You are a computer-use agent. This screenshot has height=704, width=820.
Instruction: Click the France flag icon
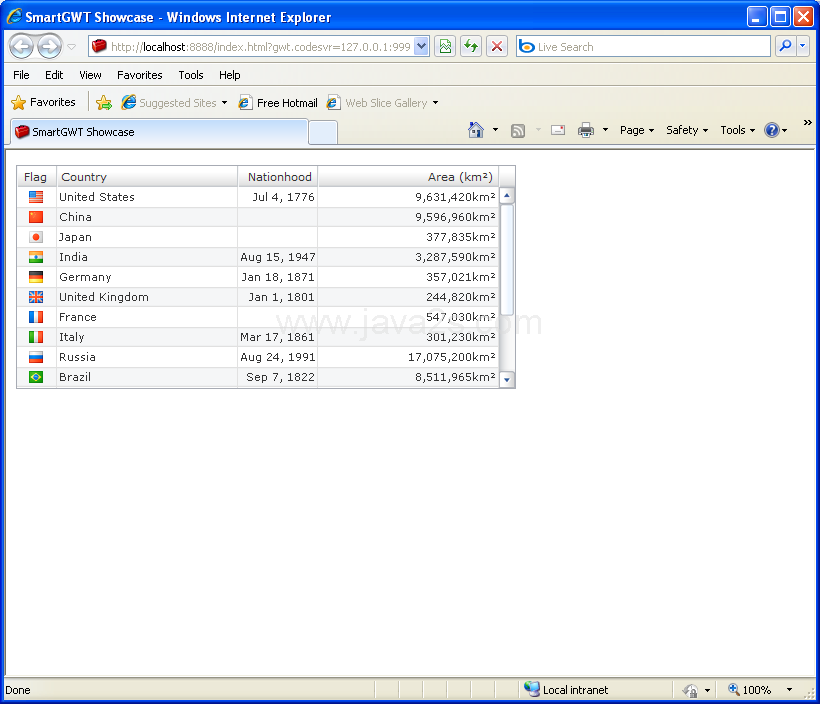(x=36, y=317)
